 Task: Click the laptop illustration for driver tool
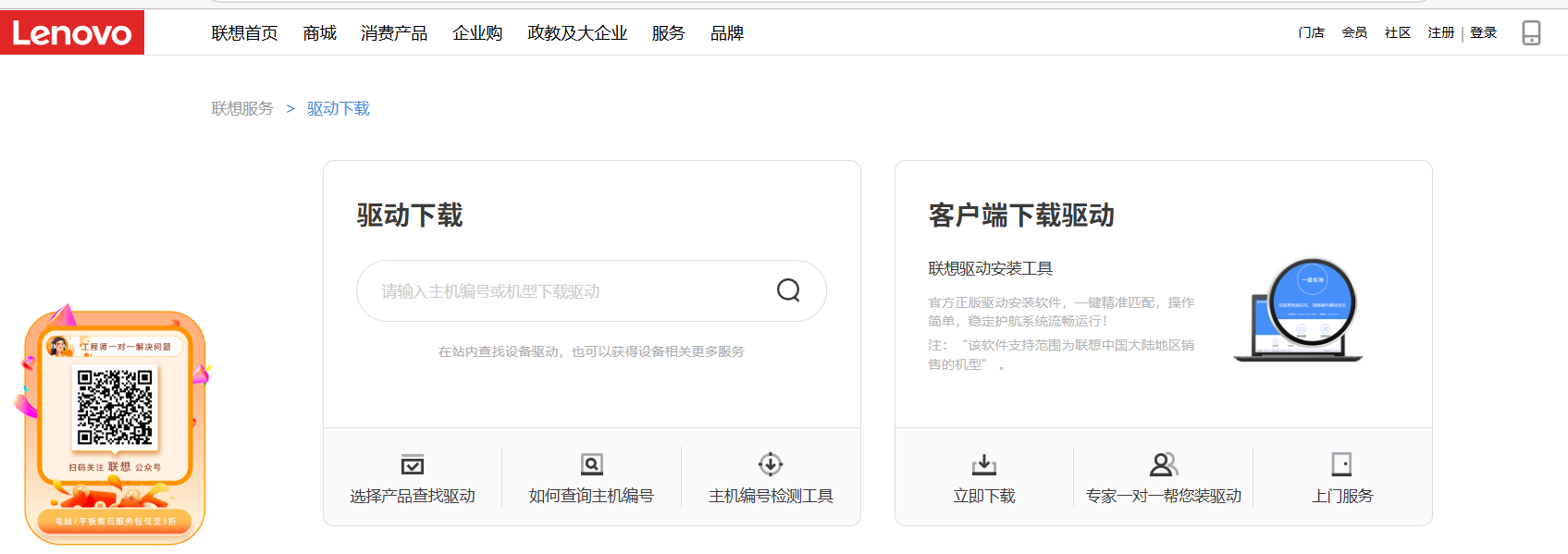pyautogui.click(x=1299, y=311)
